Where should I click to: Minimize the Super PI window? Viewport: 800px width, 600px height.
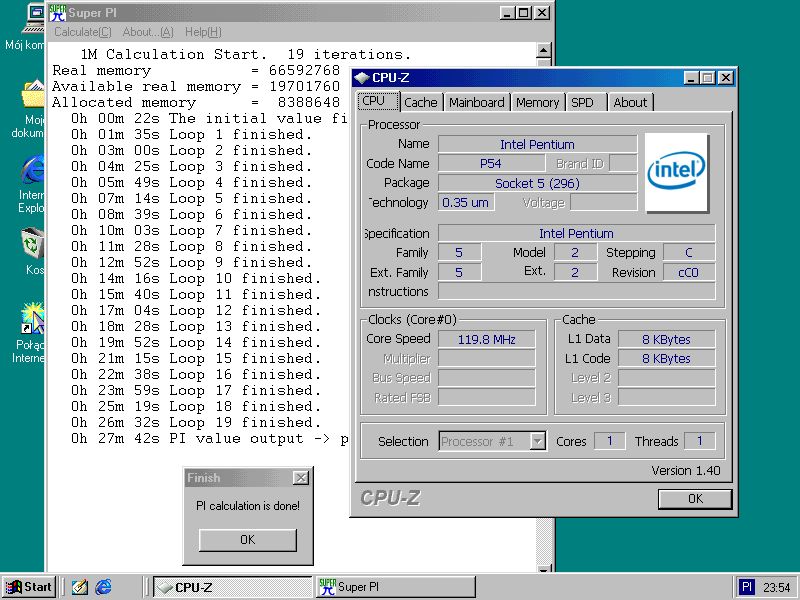507,13
